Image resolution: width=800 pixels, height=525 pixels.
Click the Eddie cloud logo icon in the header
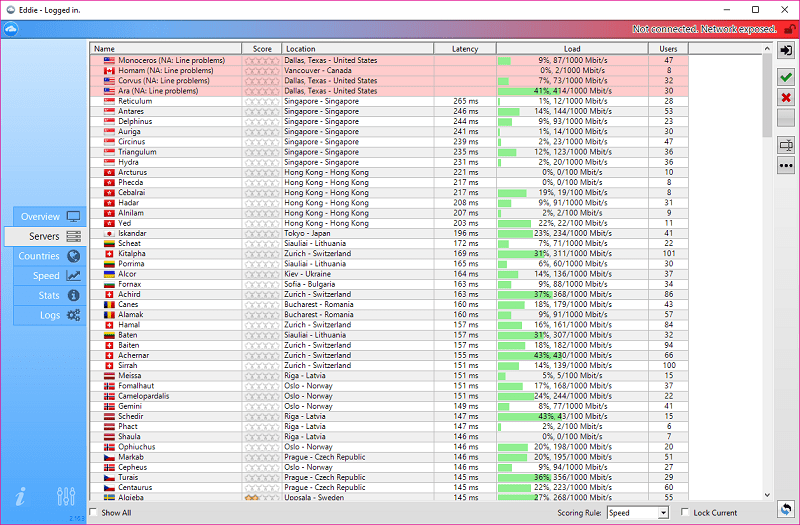11,30
